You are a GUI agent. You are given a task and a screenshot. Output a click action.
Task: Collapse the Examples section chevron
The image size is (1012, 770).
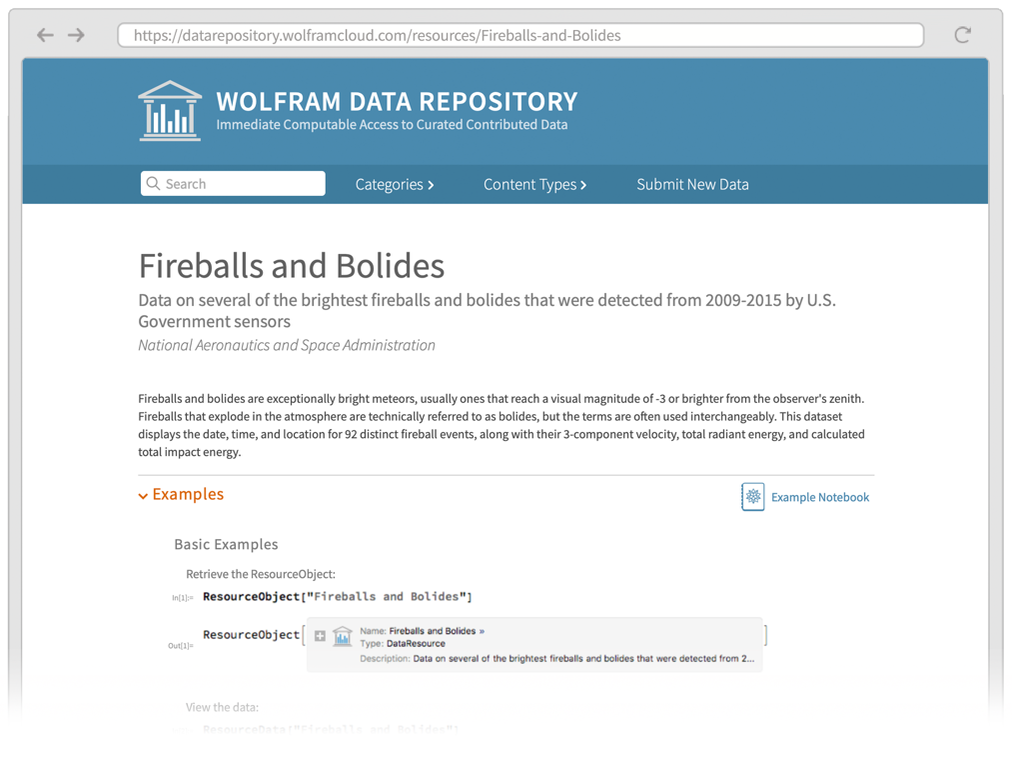(143, 496)
